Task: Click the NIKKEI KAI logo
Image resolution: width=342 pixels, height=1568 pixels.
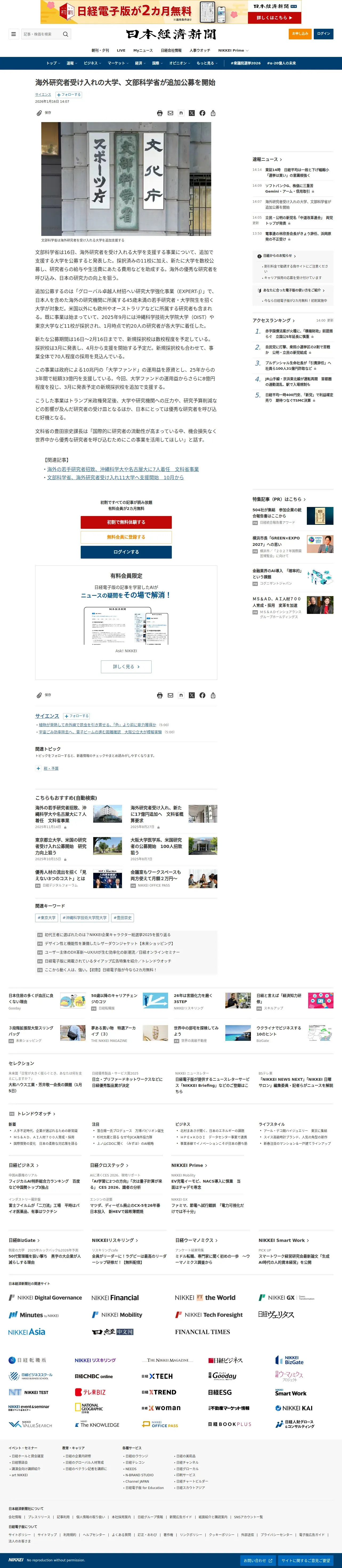Action: (x=294, y=1408)
